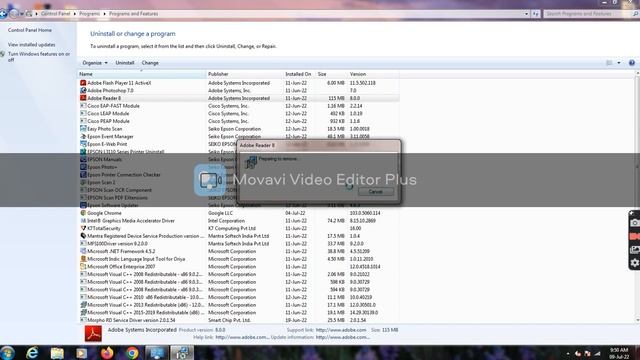Screen dimensions: 640x360
Task: Sort the list by Version column
Action: click(373, 74)
